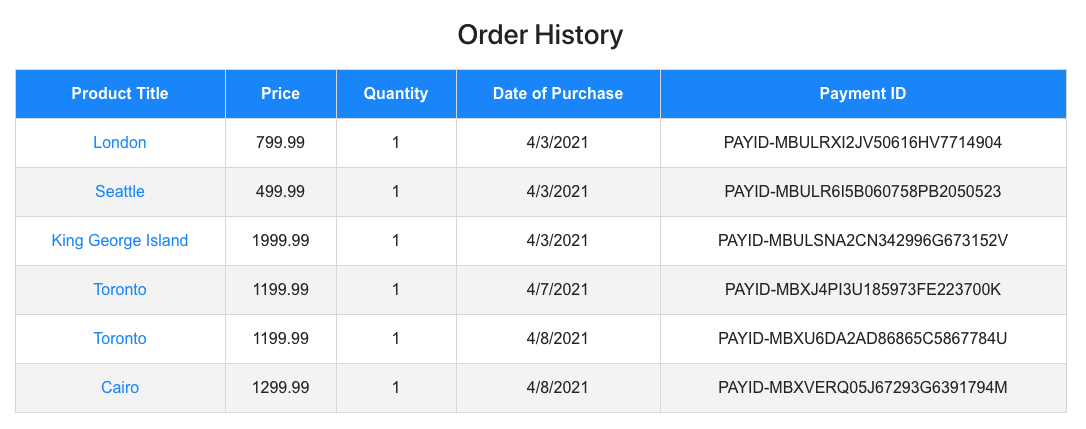This screenshot has width=1086, height=429.
Task: Click the Order History heading
Action: [x=540, y=35]
